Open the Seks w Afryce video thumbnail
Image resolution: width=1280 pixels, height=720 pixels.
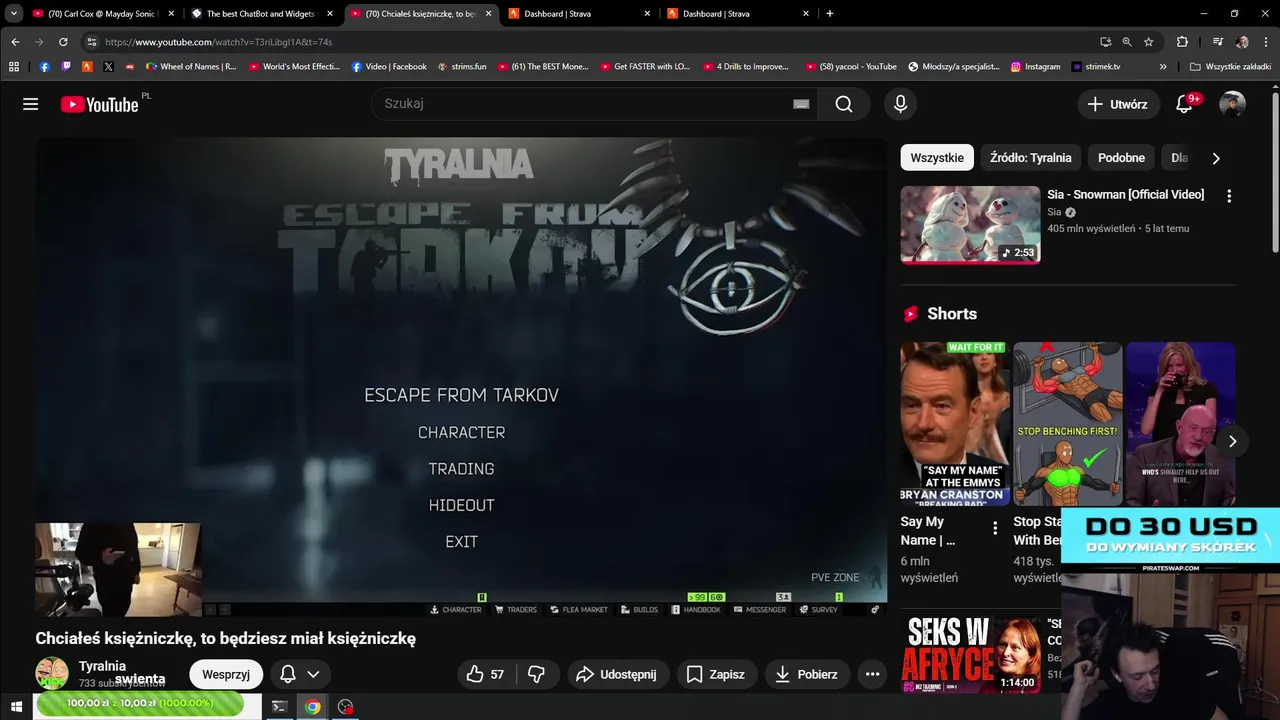coord(970,655)
